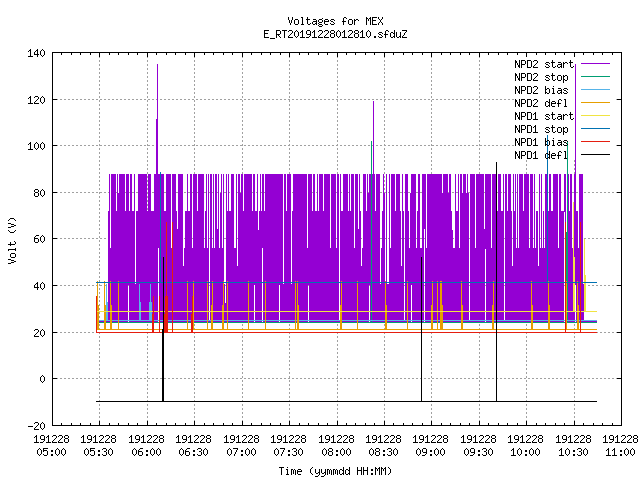Click y-axis tick value 60
The image size is (640, 480).
tap(39, 239)
